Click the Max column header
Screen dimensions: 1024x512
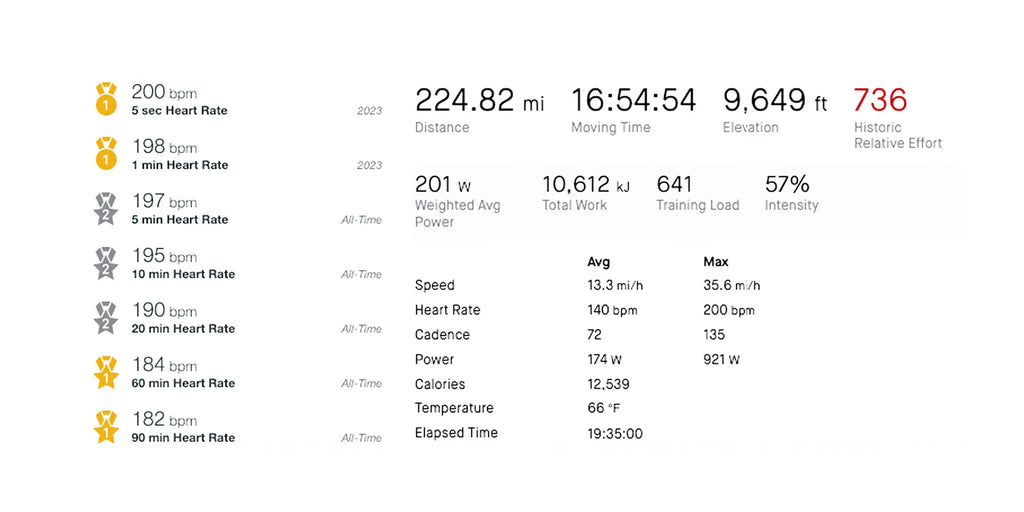[716, 262]
